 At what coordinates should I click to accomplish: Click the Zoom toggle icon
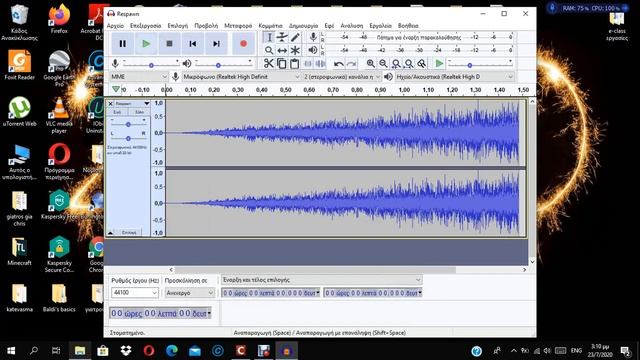422,64
